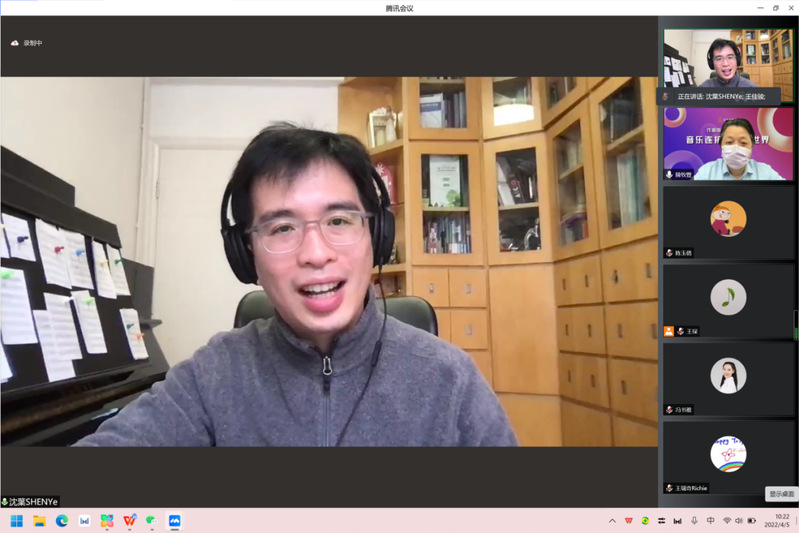
Task: Click the 显示桌面 show desktop button
Action: click(x=781, y=494)
